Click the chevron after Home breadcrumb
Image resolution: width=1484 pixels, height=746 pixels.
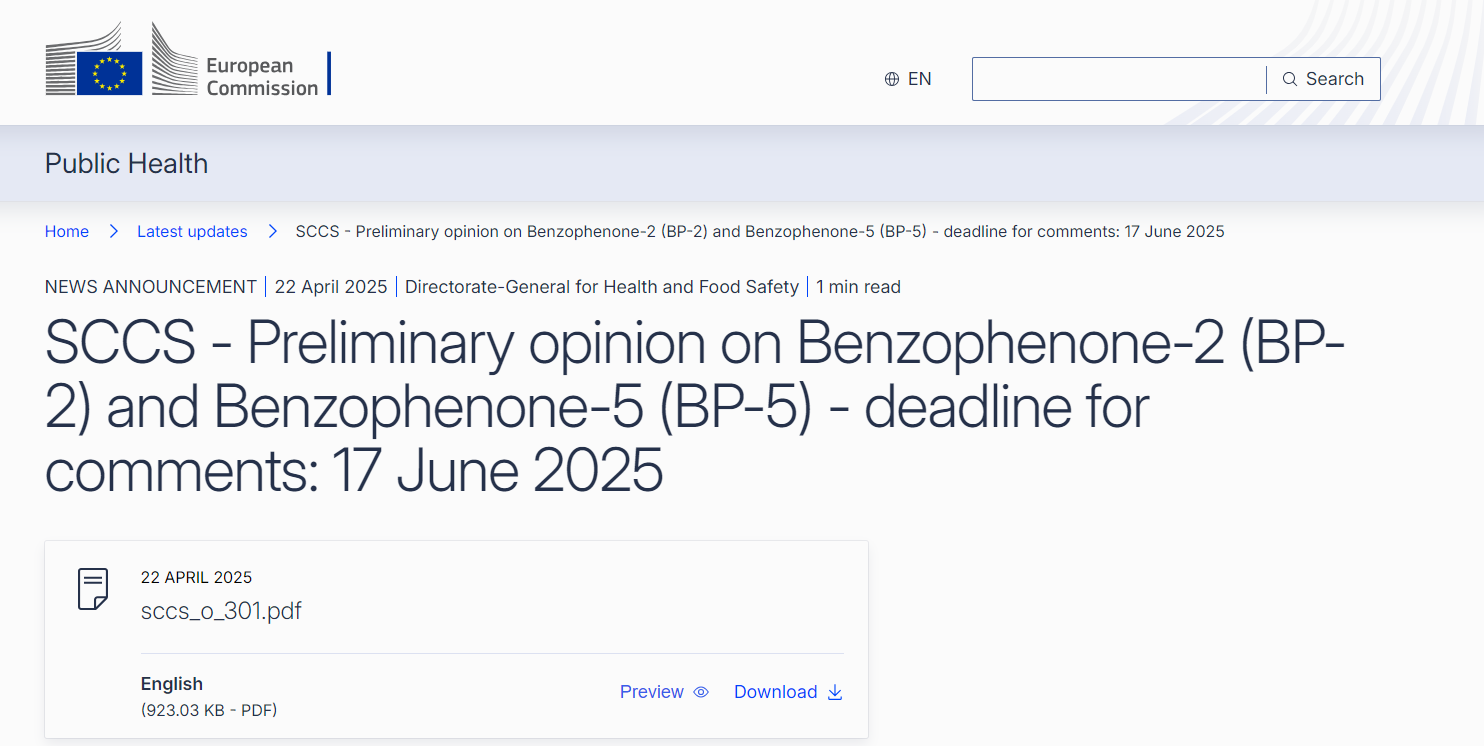113,232
